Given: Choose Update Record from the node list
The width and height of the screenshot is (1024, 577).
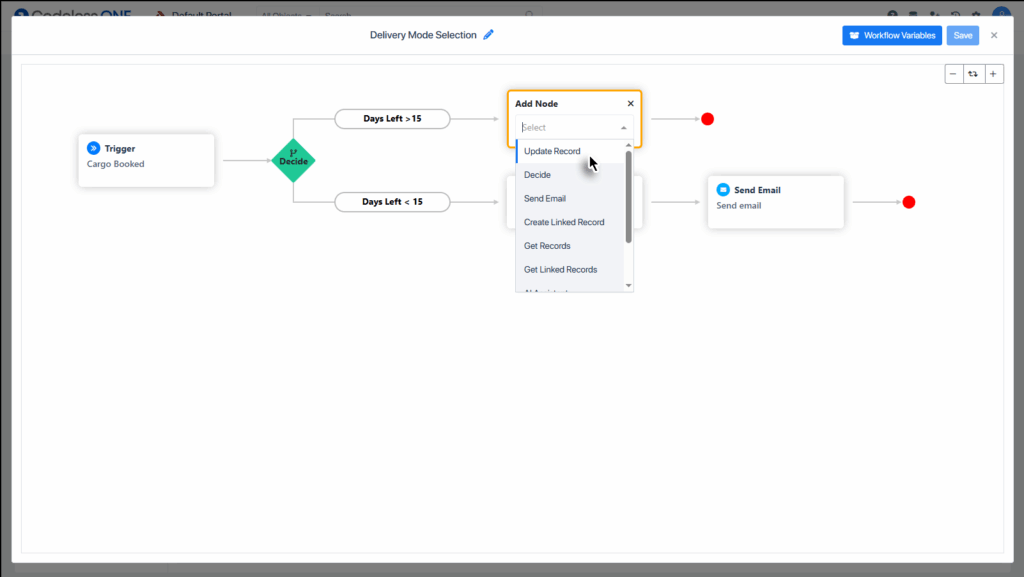Looking at the screenshot, I should 552,152.
